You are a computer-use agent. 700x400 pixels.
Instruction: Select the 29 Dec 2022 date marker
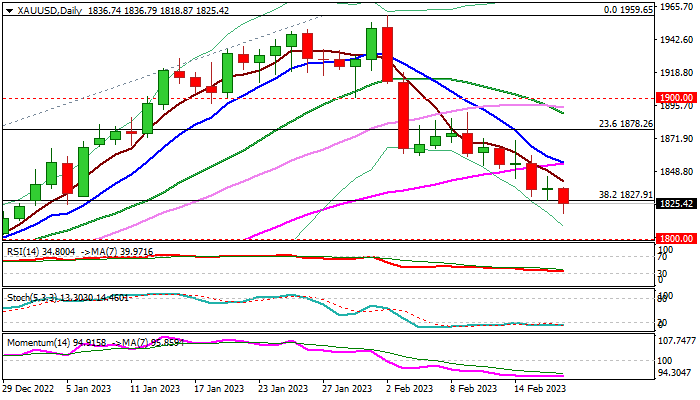tap(29, 388)
